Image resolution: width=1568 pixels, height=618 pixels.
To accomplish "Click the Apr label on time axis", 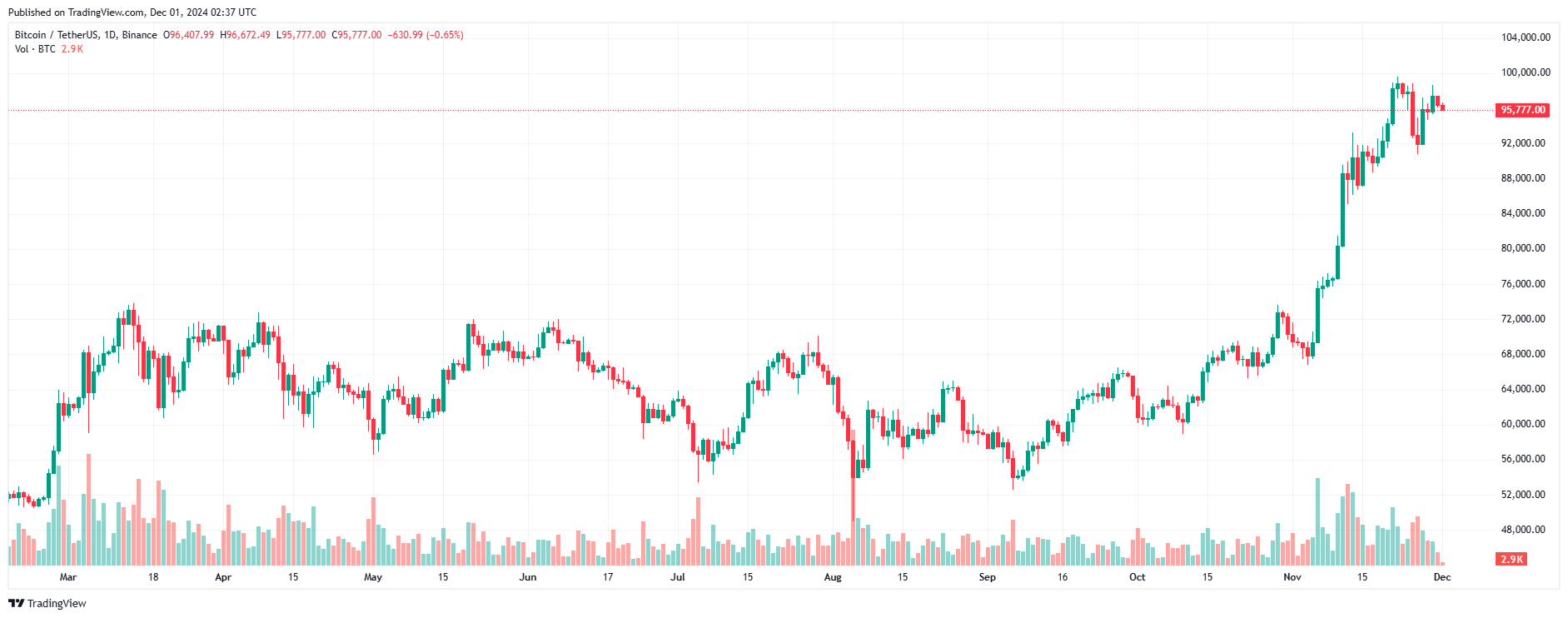I will tap(223, 577).
